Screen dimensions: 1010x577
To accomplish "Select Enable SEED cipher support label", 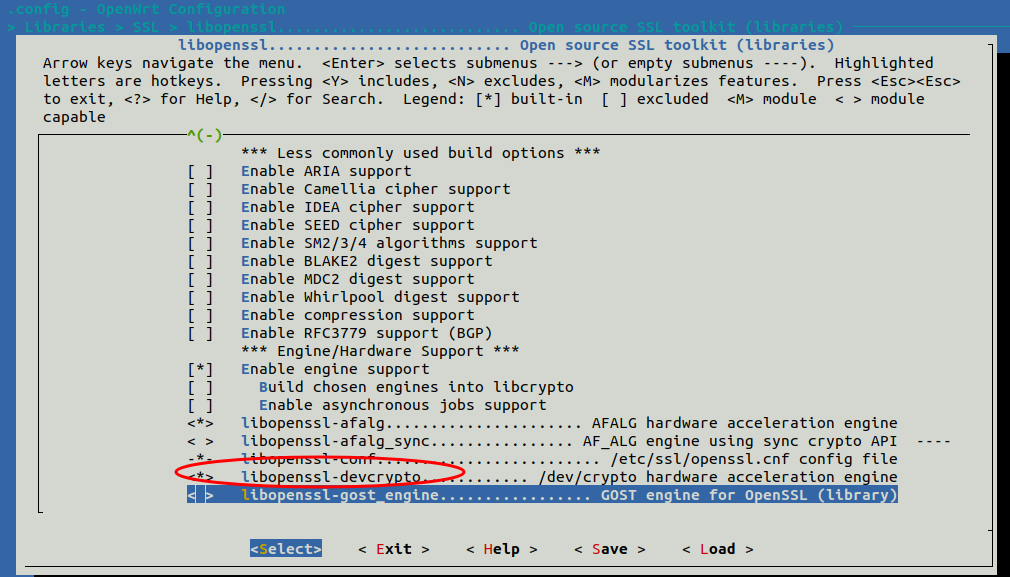I will click(357, 225).
